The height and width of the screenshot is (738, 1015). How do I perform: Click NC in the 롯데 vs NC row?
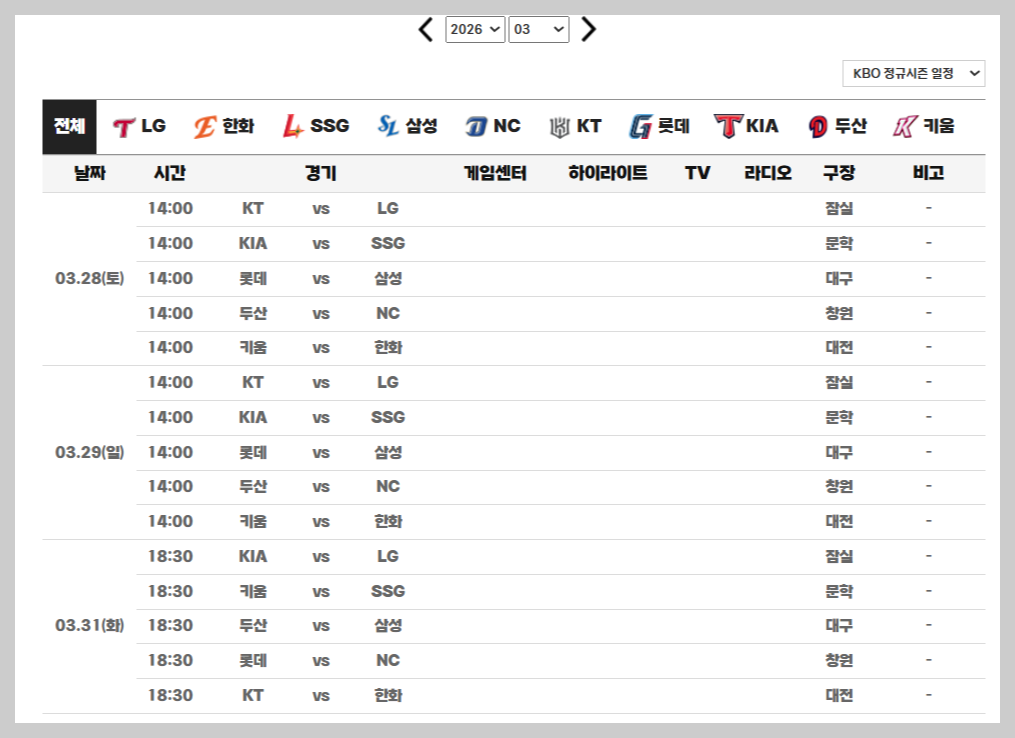[x=388, y=660]
